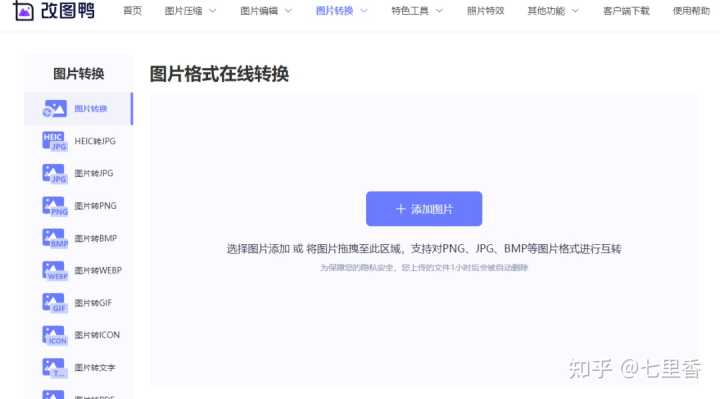720x399 pixels.
Task: Click the 改图鸭 logo icon
Action: (x=23, y=10)
